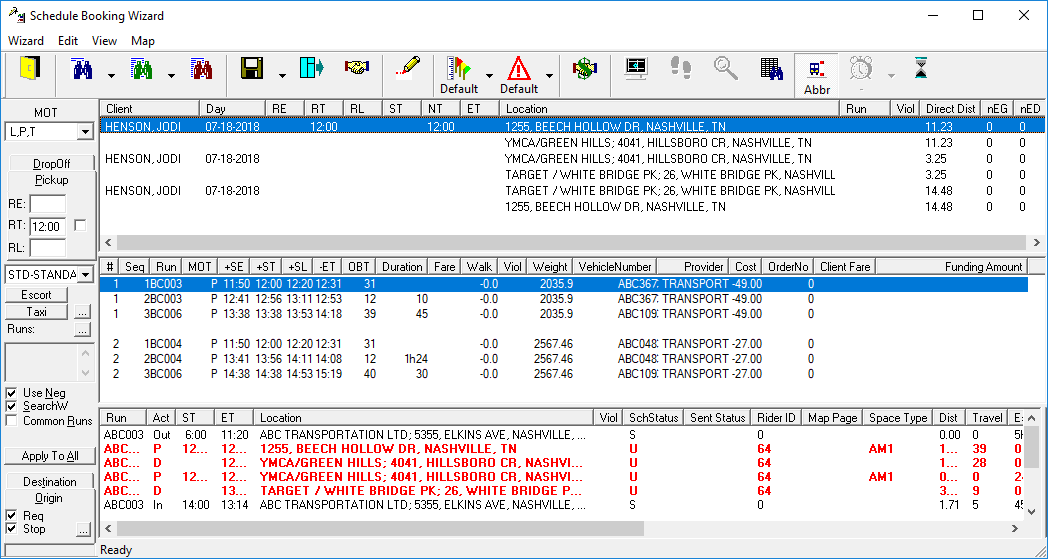Image resolution: width=1048 pixels, height=559 pixels.
Task: Click the hourglass icon in toolbar
Action: [921, 68]
